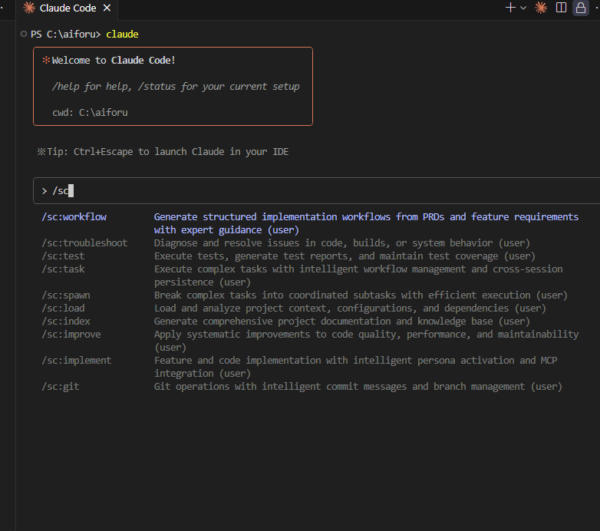Split the editor with the split icon
Screen dimensions: 600x531
(x=561, y=8)
